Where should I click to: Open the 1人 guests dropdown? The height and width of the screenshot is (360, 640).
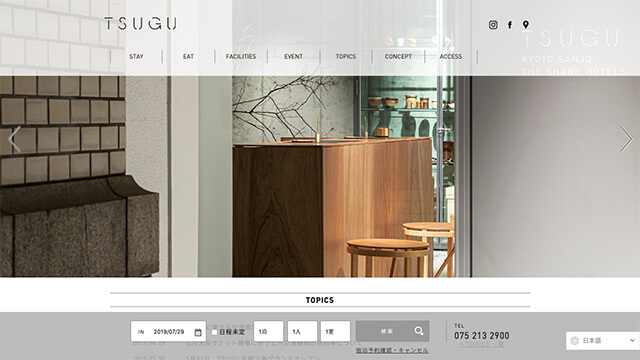point(302,331)
